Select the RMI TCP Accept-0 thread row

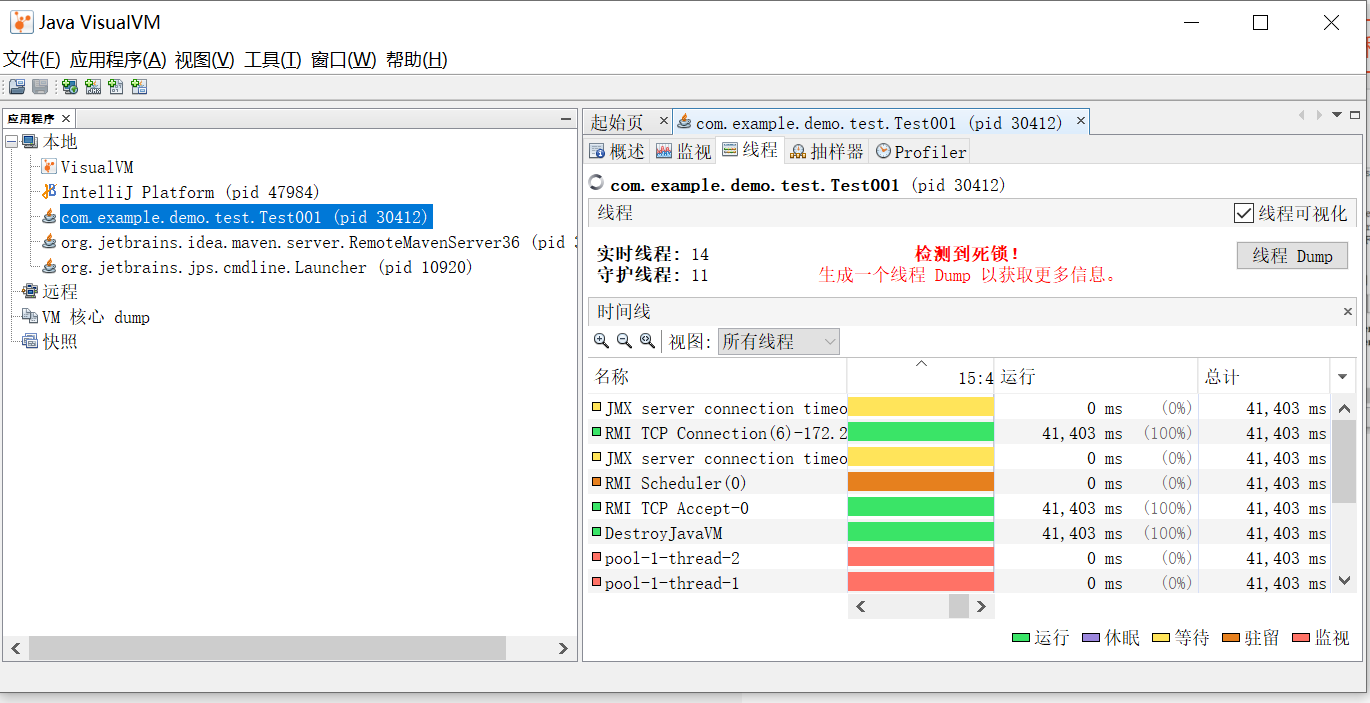[x=959, y=508]
